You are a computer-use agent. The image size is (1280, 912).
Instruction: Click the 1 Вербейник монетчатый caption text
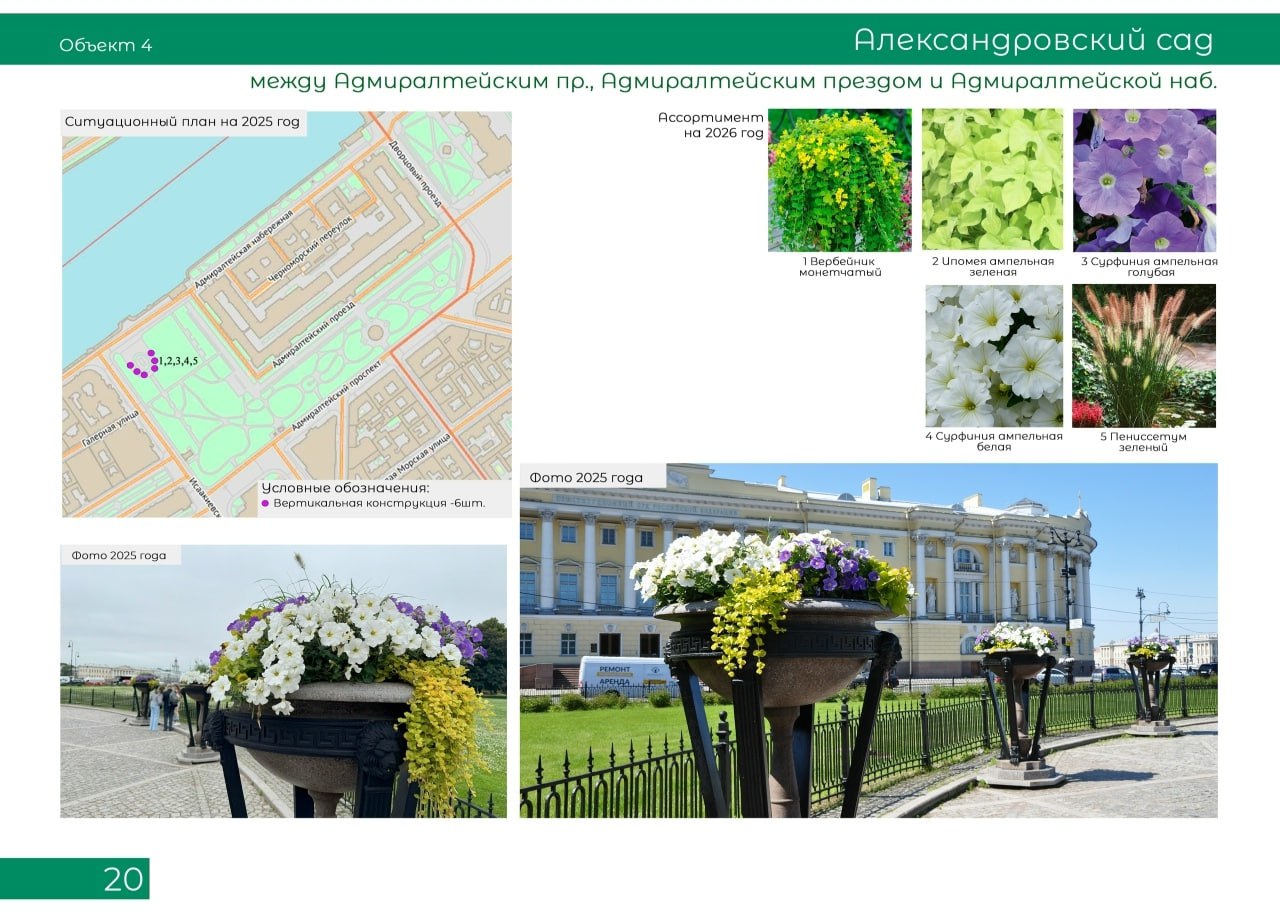click(840, 267)
